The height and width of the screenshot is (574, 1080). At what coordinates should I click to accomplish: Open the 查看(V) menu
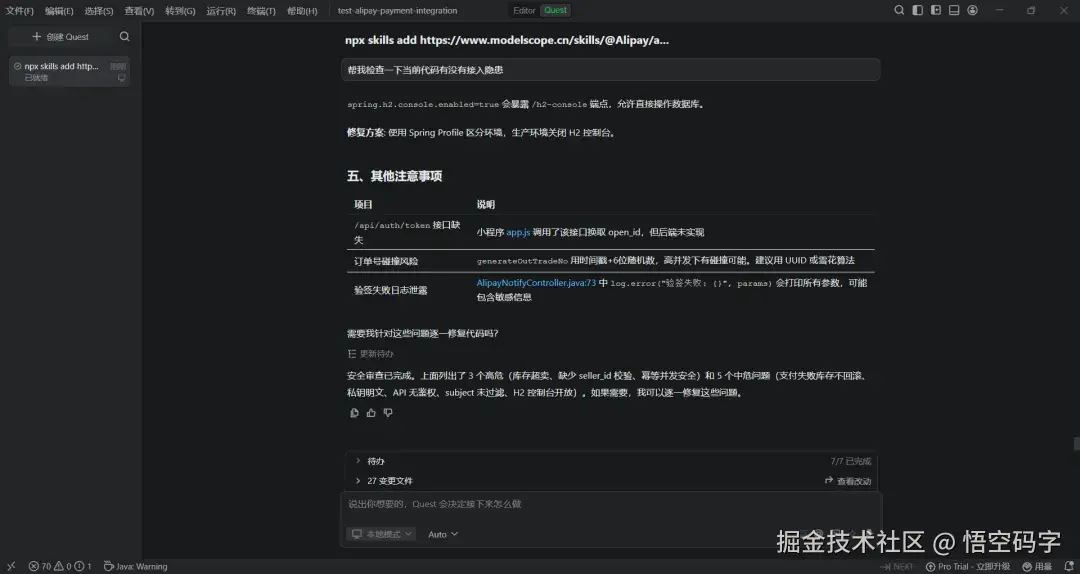tap(139, 11)
